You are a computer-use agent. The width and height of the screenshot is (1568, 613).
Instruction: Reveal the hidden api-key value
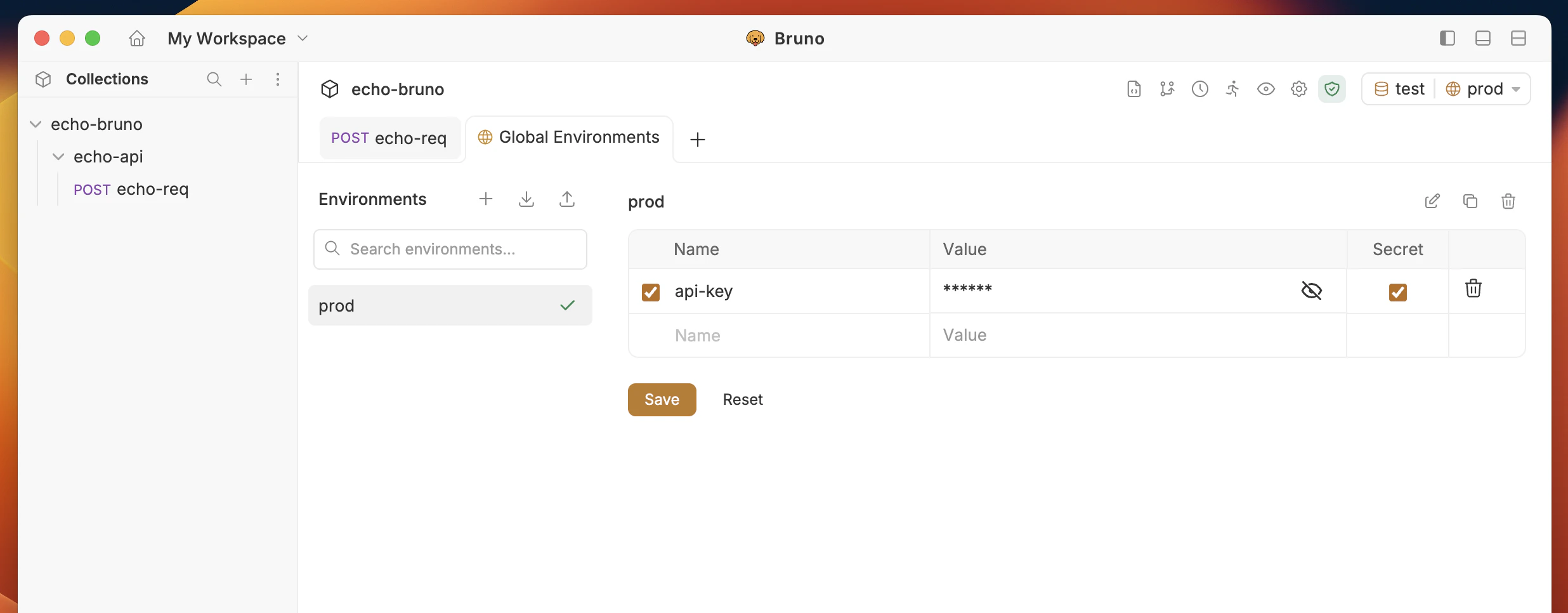pyautogui.click(x=1311, y=291)
